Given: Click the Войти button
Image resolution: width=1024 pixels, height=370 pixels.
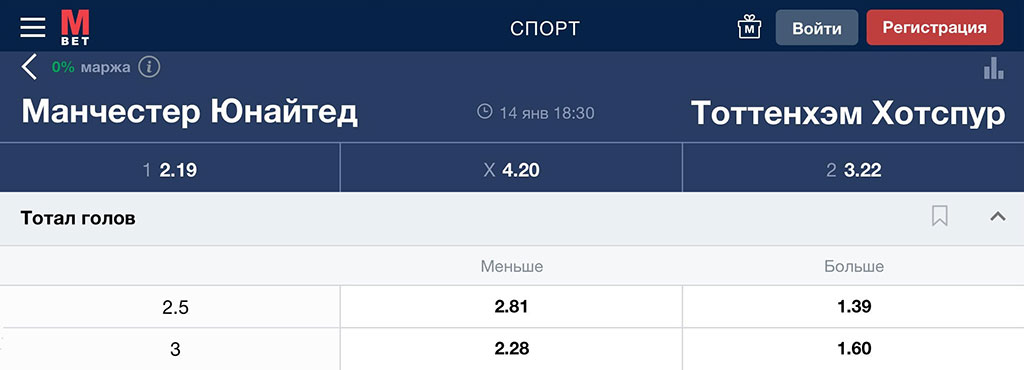Looking at the screenshot, I should 817,28.
